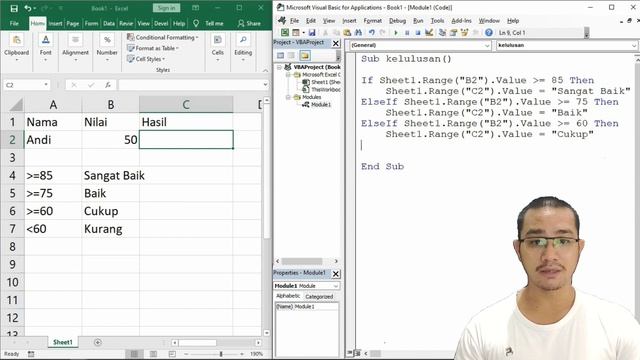Image resolution: width=640 pixels, height=360 pixels.
Task: Switch to the Data ribbon tab
Action: (109, 23)
